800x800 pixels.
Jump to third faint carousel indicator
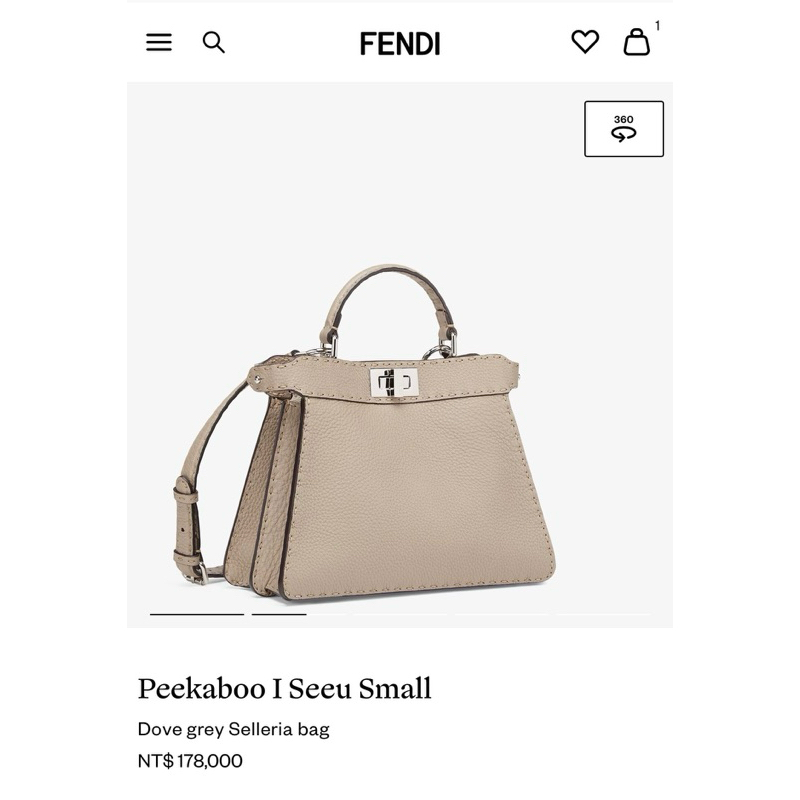click(x=400, y=614)
